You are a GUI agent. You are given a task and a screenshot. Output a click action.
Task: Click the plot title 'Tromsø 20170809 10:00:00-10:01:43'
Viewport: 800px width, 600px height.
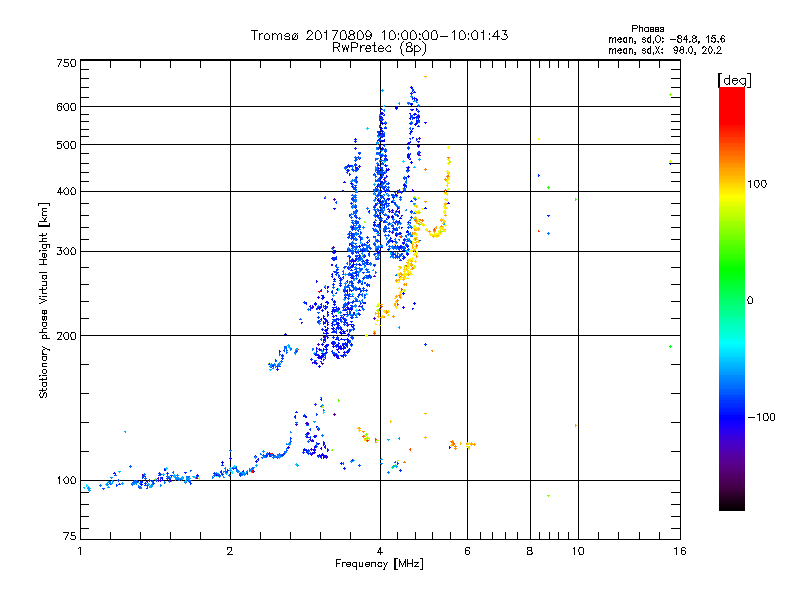click(379, 35)
